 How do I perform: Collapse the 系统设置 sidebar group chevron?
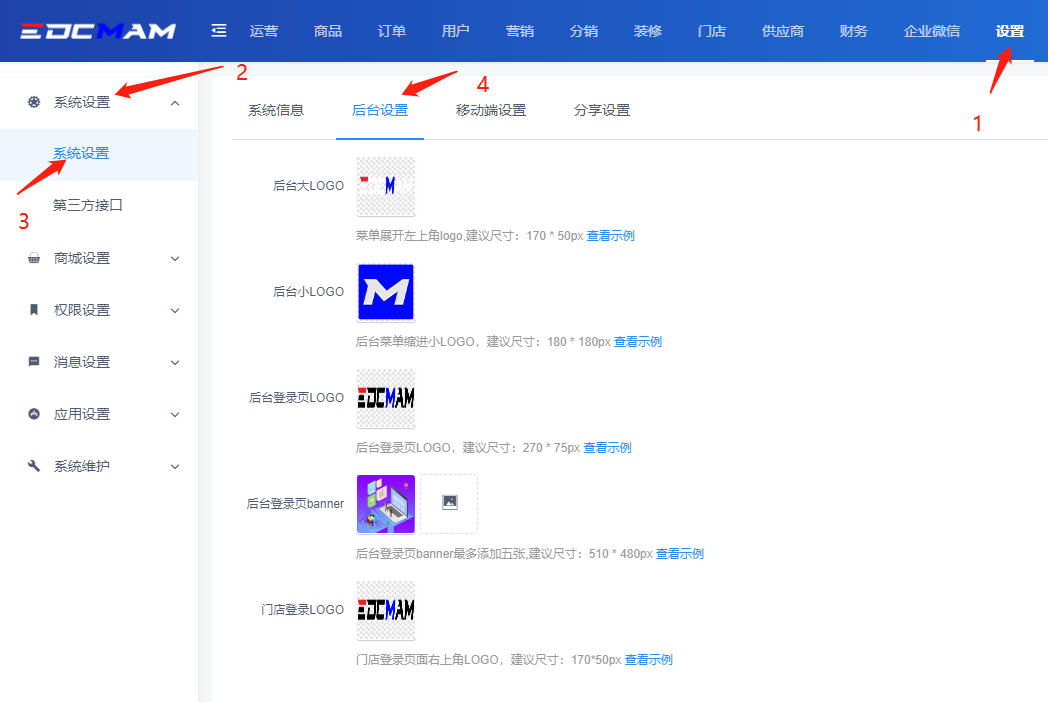click(175, 103)
